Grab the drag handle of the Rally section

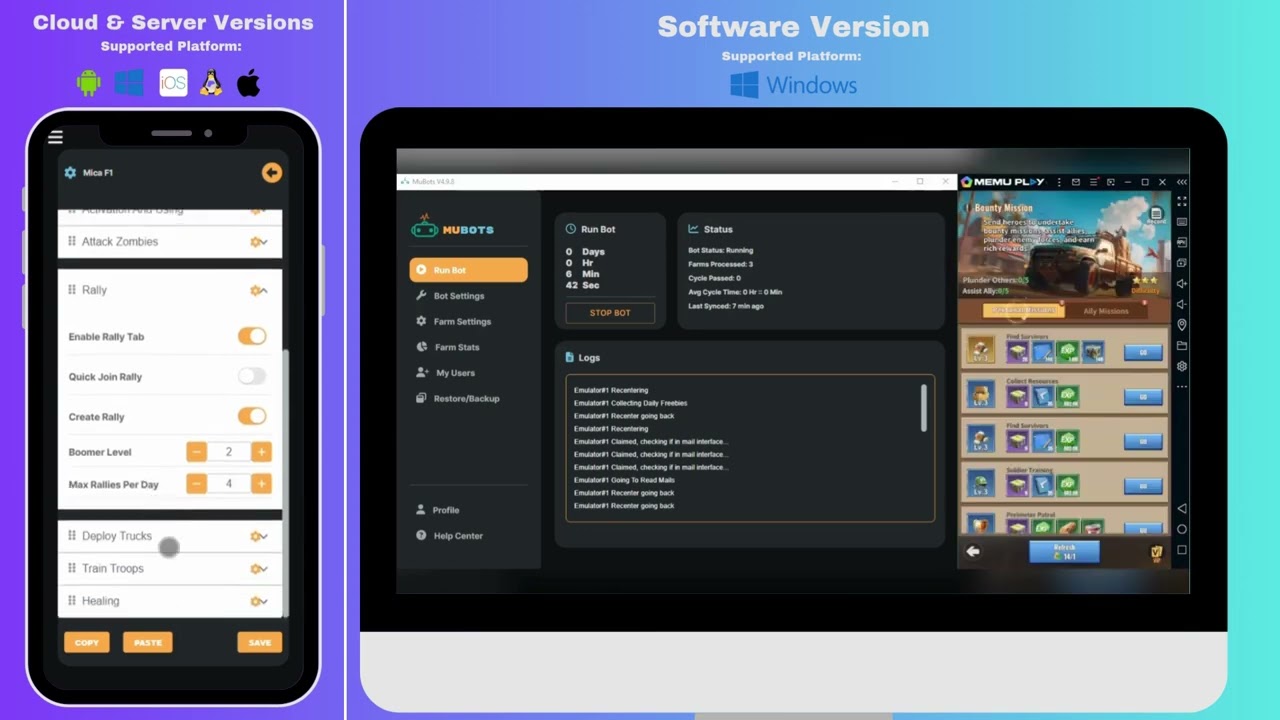coord(71,290)
